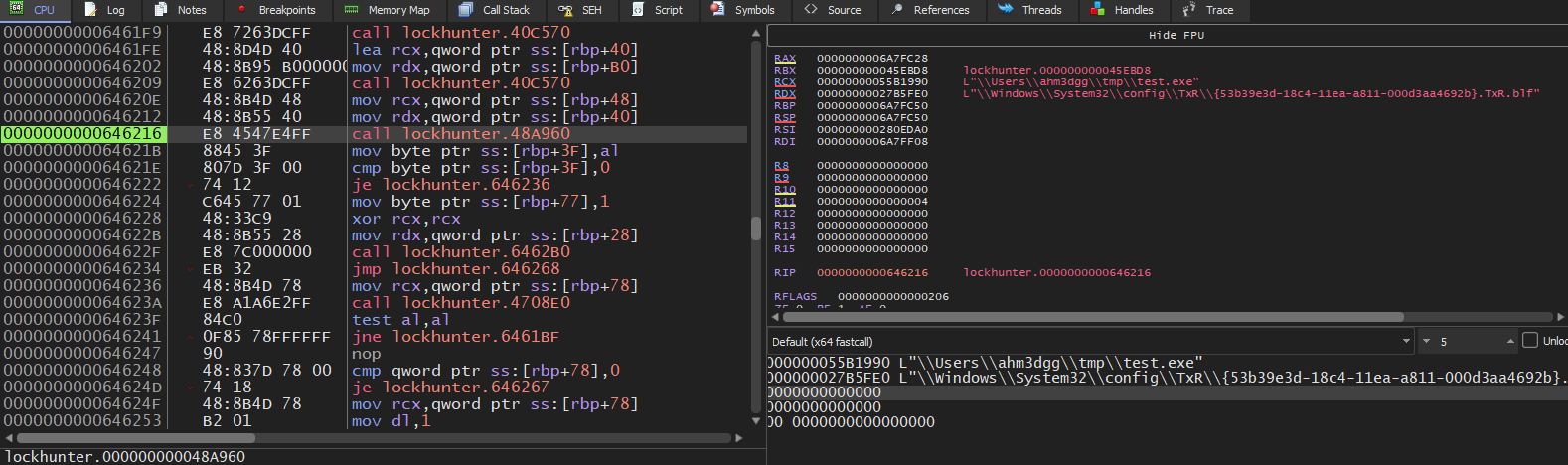This screenshot has width=1568, height=465.
Task: Open the Default (x64 fastcall) dropdown
Action: click(1091, 341)
